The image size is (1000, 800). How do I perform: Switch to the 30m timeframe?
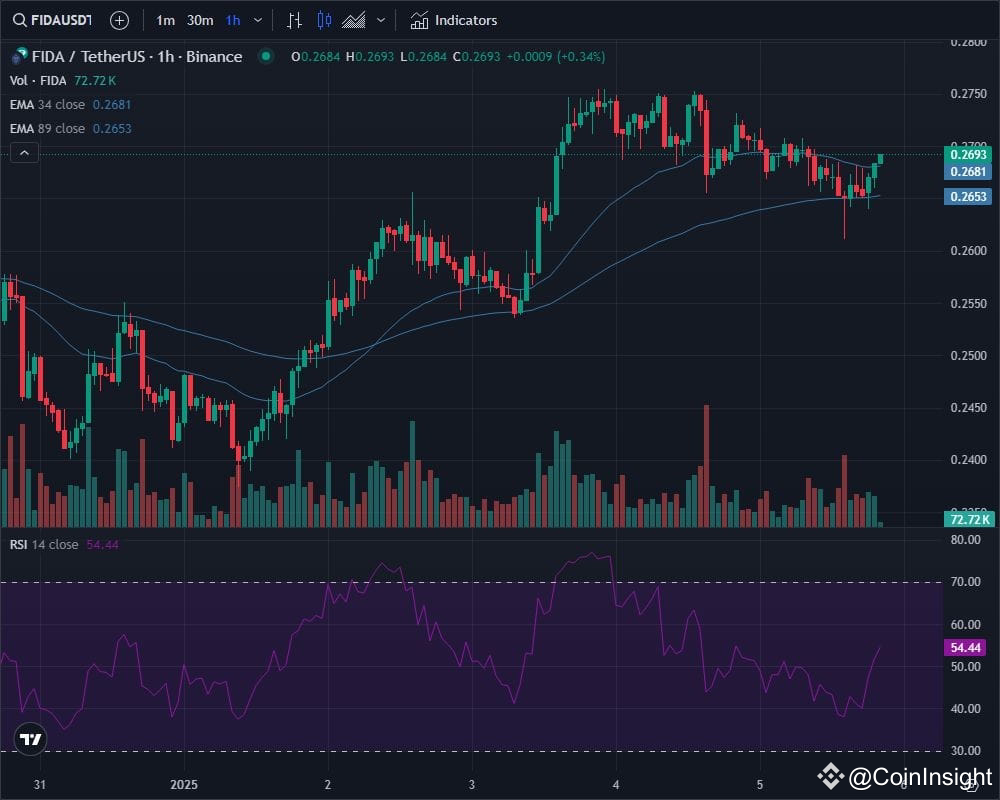point(198,20)
